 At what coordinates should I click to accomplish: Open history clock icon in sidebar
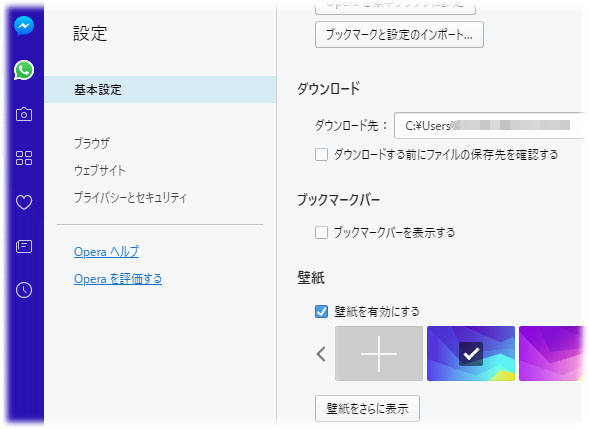[x=24, y=290]
